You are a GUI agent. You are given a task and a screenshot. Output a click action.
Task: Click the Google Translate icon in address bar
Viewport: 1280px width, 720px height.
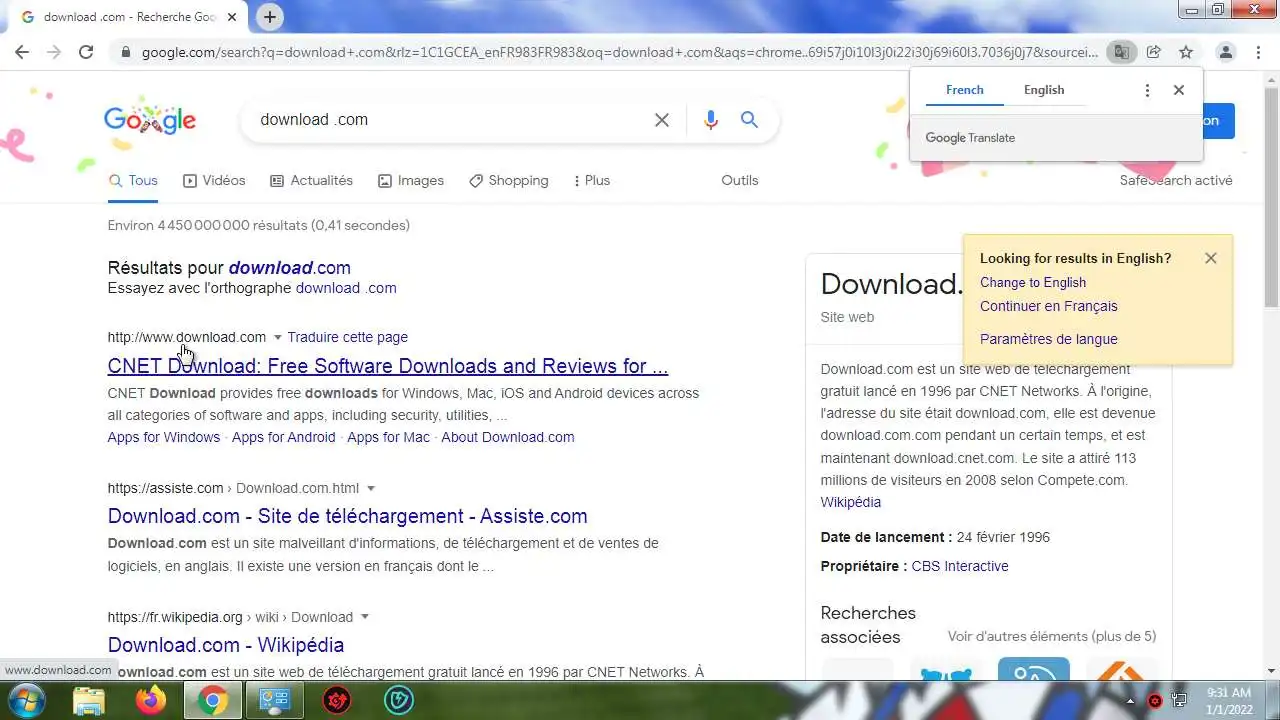(x=1122, y=52)
